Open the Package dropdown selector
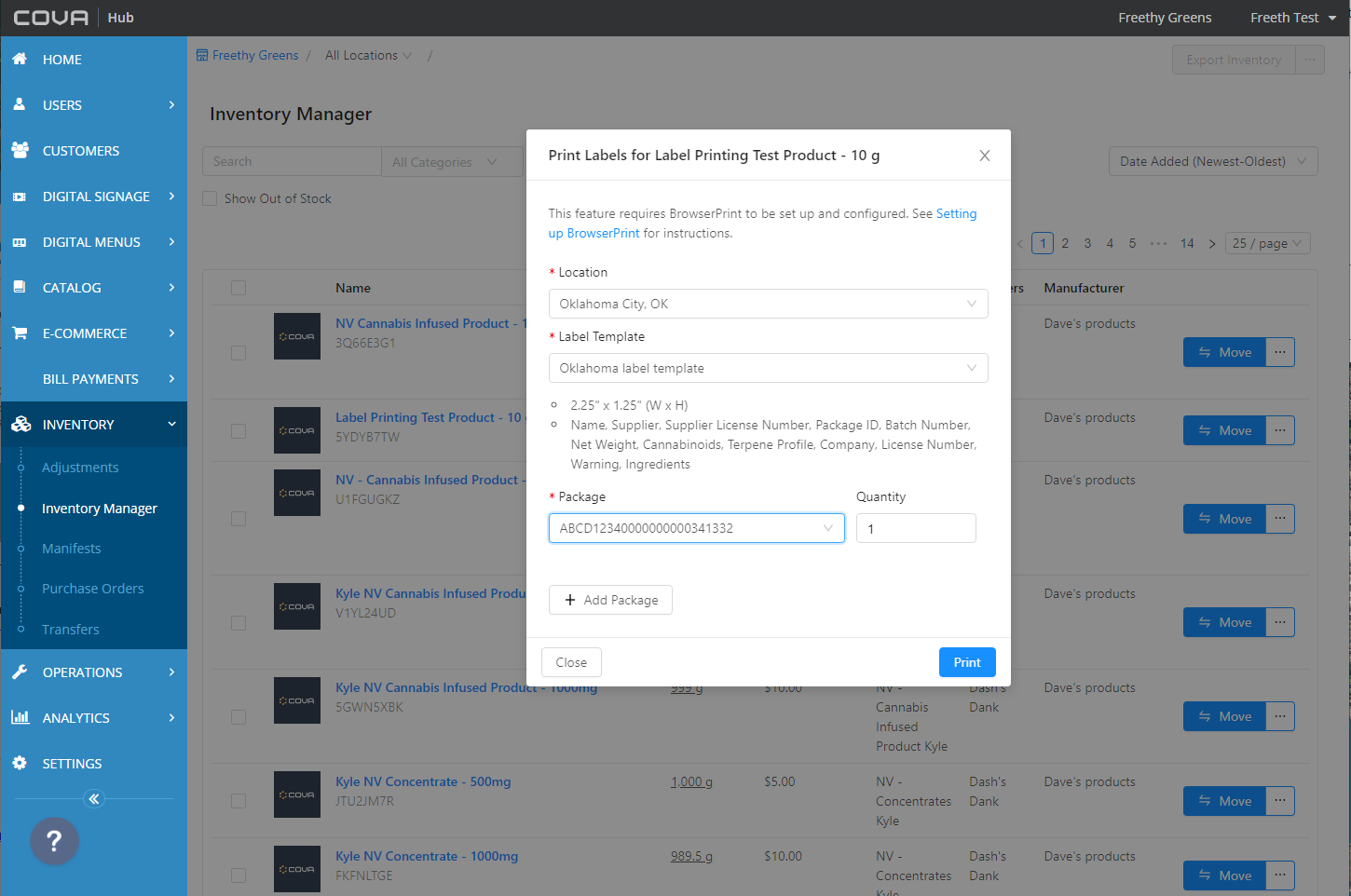 [696, 528]
